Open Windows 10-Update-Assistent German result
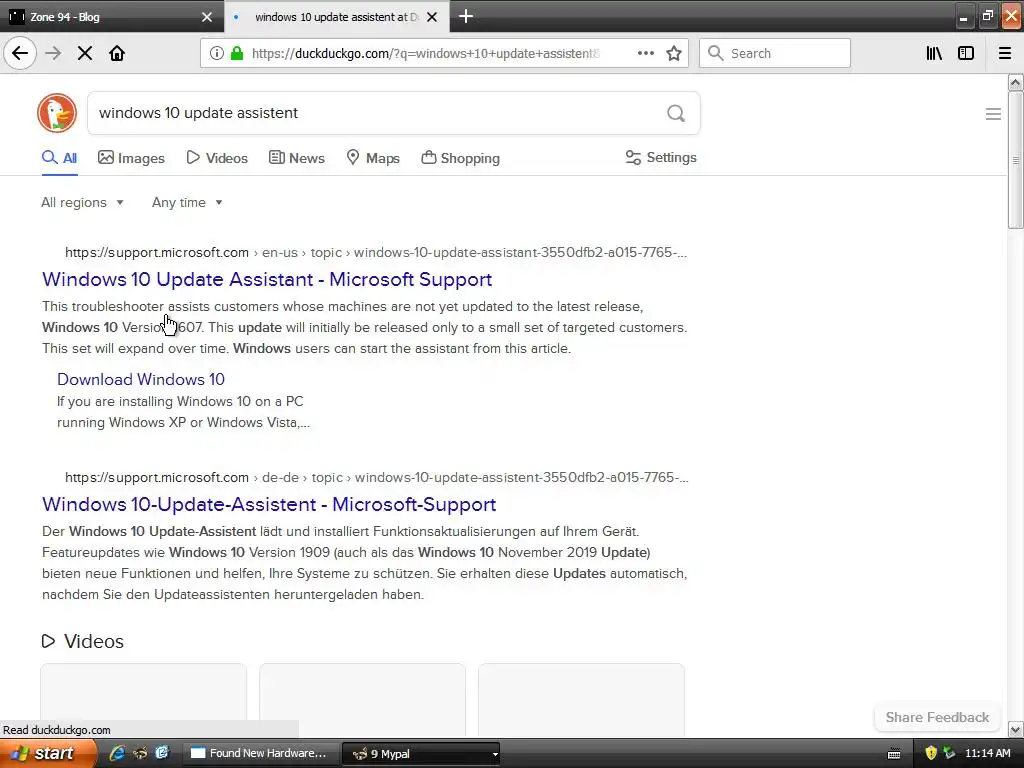Viewport: 1024px width, 768px height. point(269,504)
